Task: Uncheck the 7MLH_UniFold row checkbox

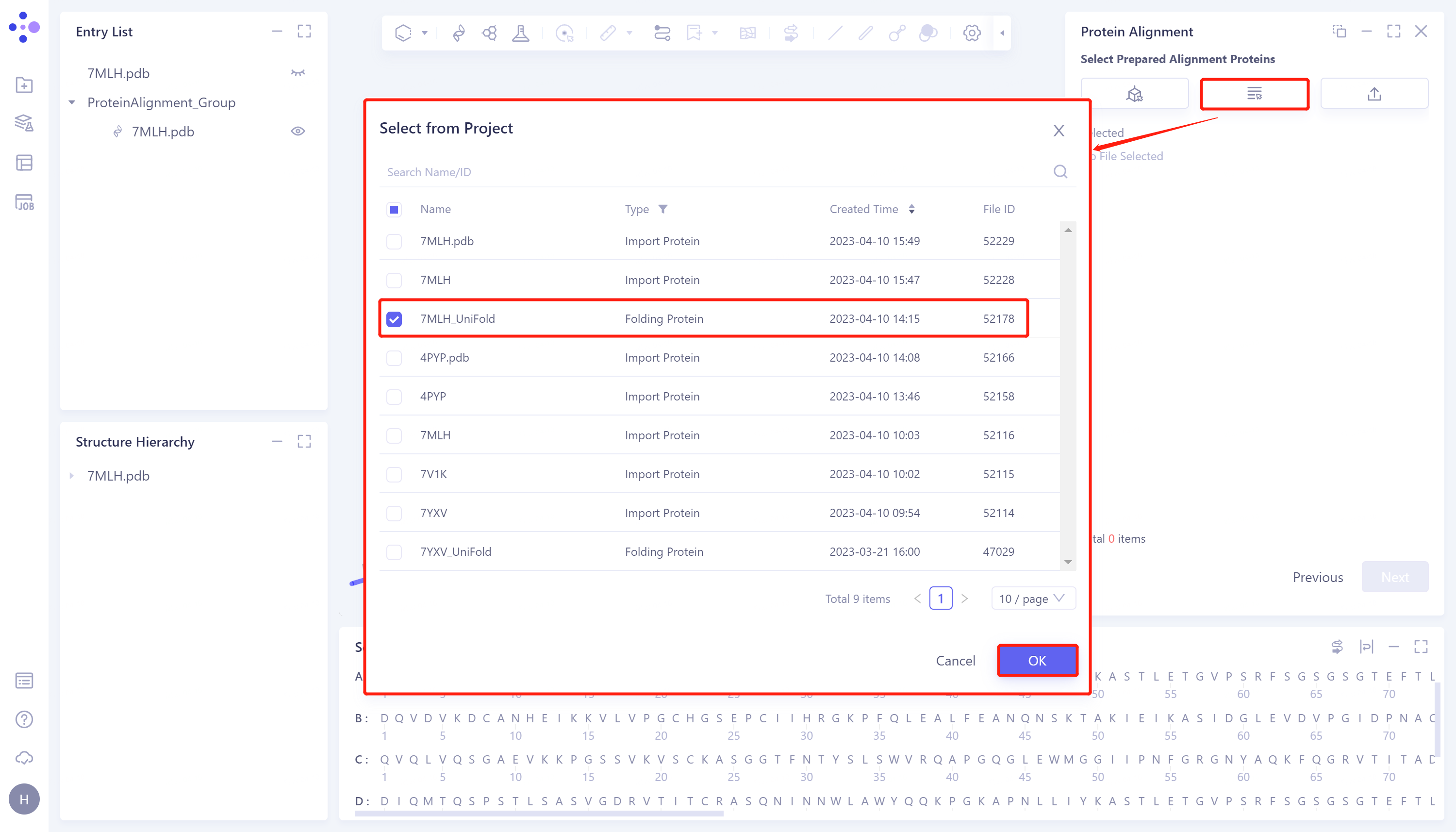Action: 394,319
